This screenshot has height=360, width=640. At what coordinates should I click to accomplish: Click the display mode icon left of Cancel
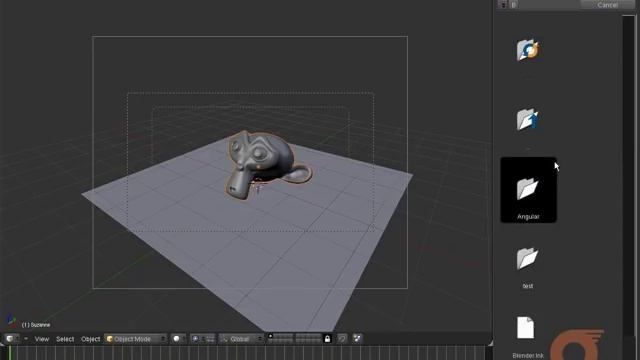pyautogui.click(x=513, y=5)
